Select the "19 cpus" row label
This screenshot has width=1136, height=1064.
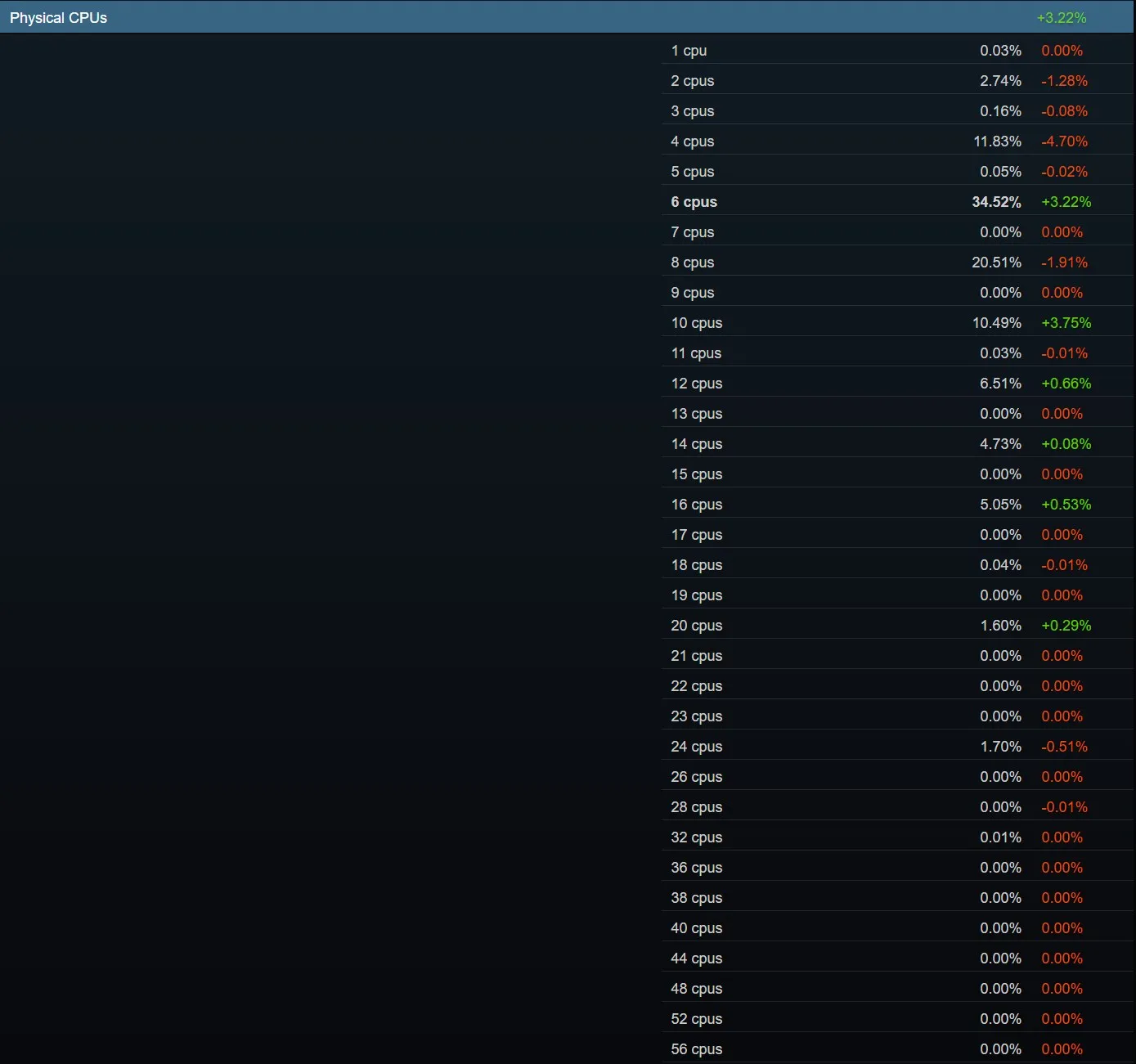pos(697,595)
